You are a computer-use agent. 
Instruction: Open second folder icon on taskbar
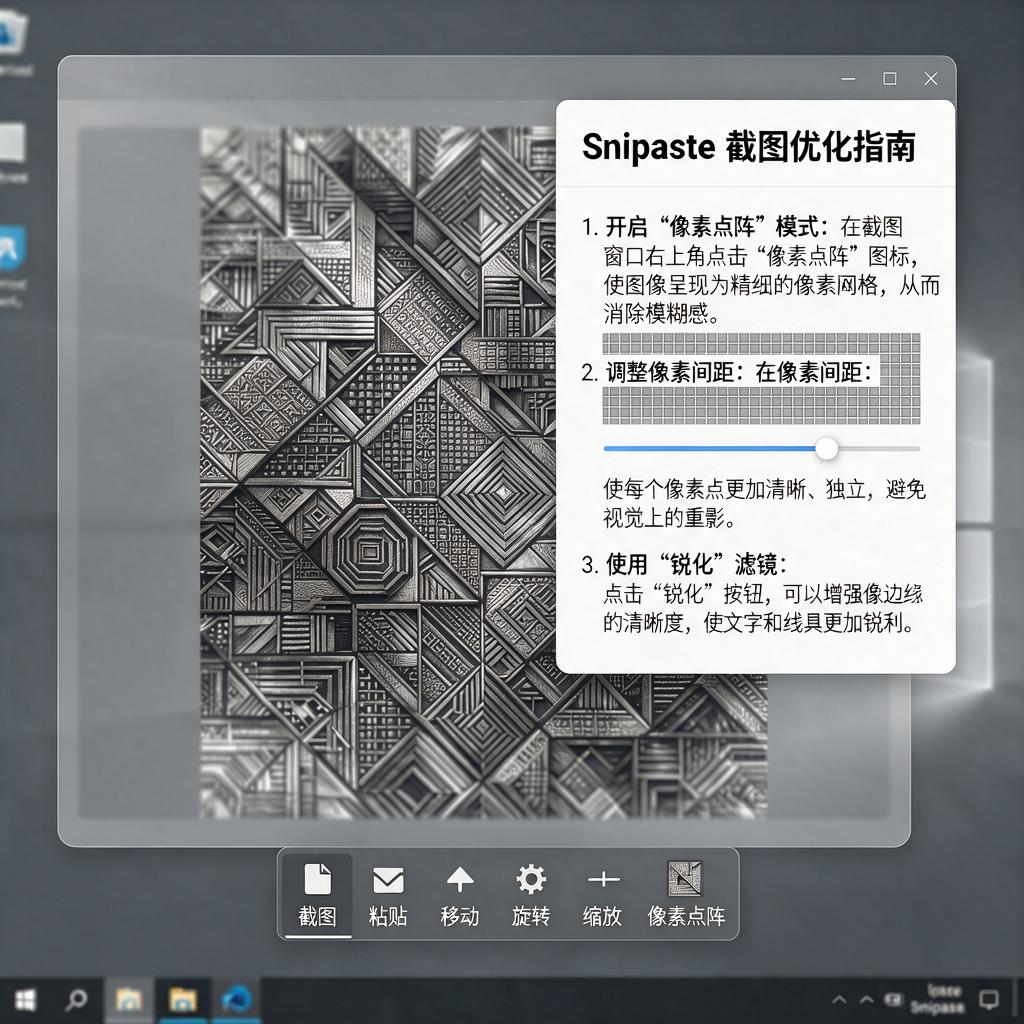tap(183, 1000)
